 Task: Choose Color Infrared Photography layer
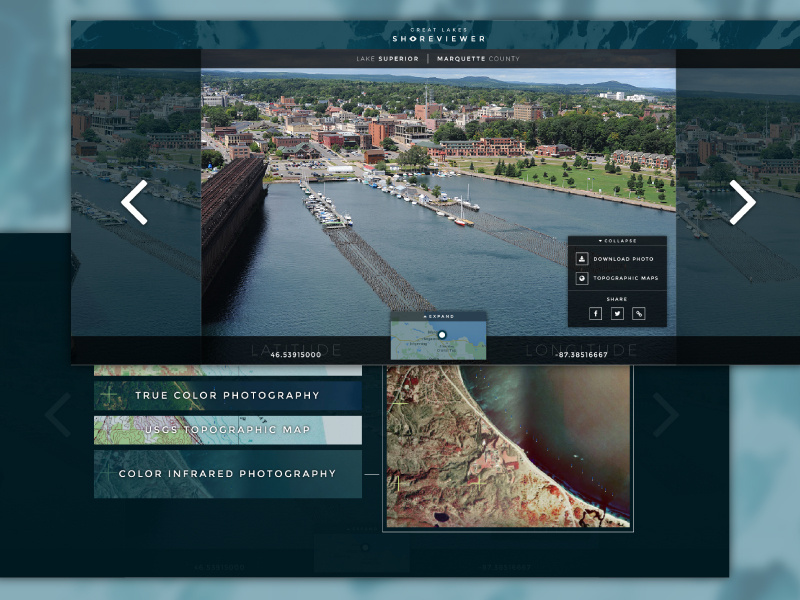[228, 473]
